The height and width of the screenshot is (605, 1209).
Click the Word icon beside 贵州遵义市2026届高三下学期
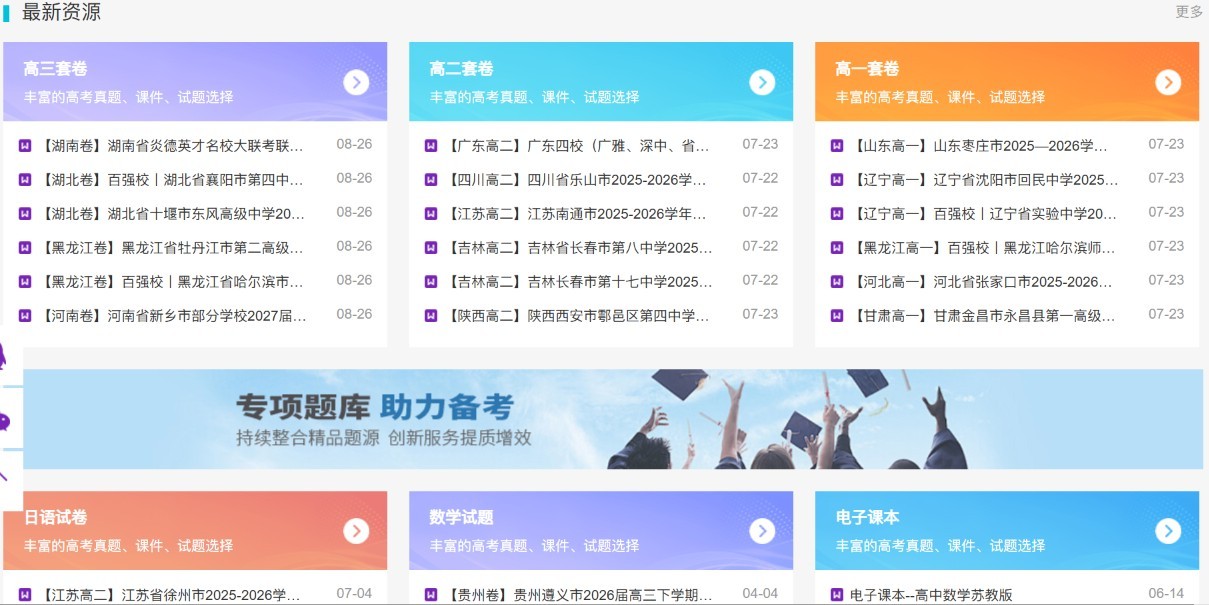coord(431,595)
